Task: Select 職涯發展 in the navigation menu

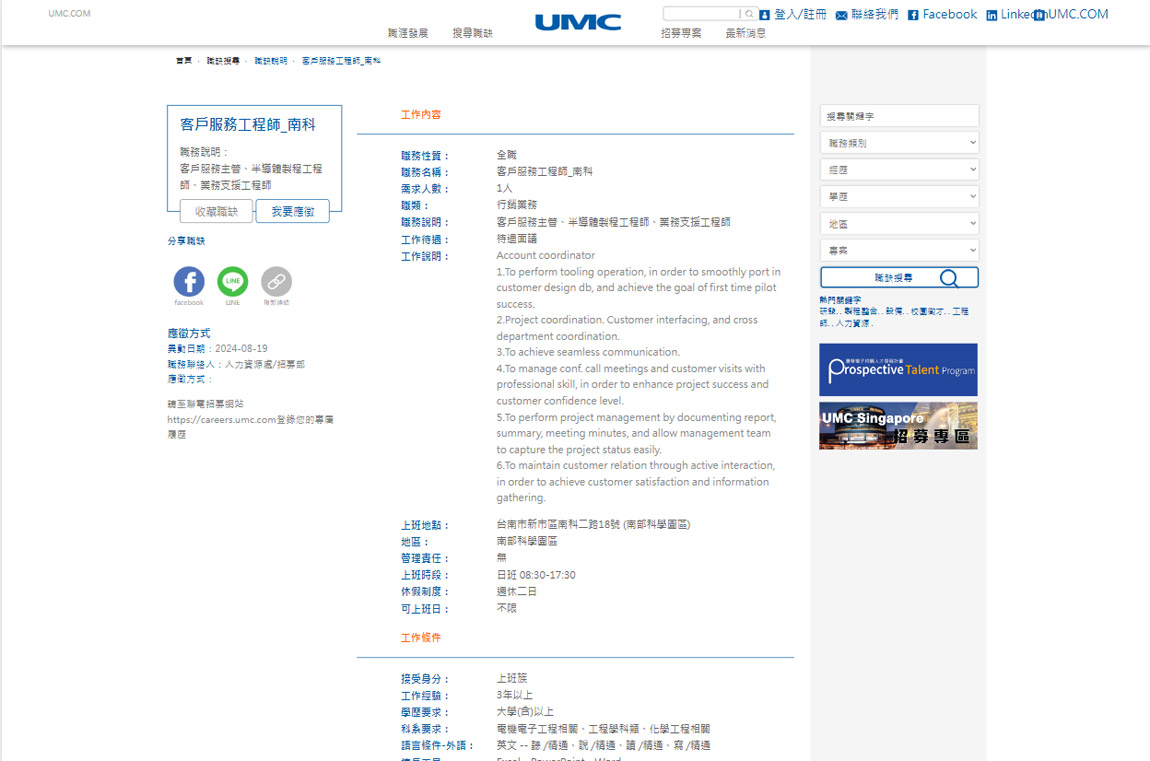Action: point(408,33)
